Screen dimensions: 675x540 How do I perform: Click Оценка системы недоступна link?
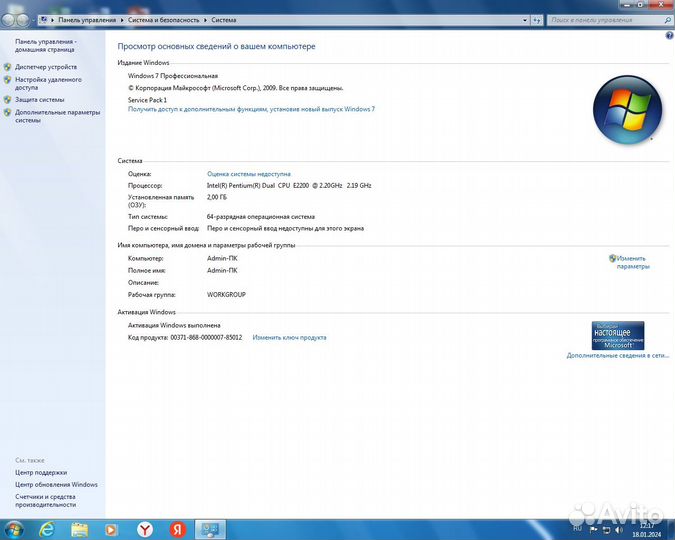click(249, 174)
